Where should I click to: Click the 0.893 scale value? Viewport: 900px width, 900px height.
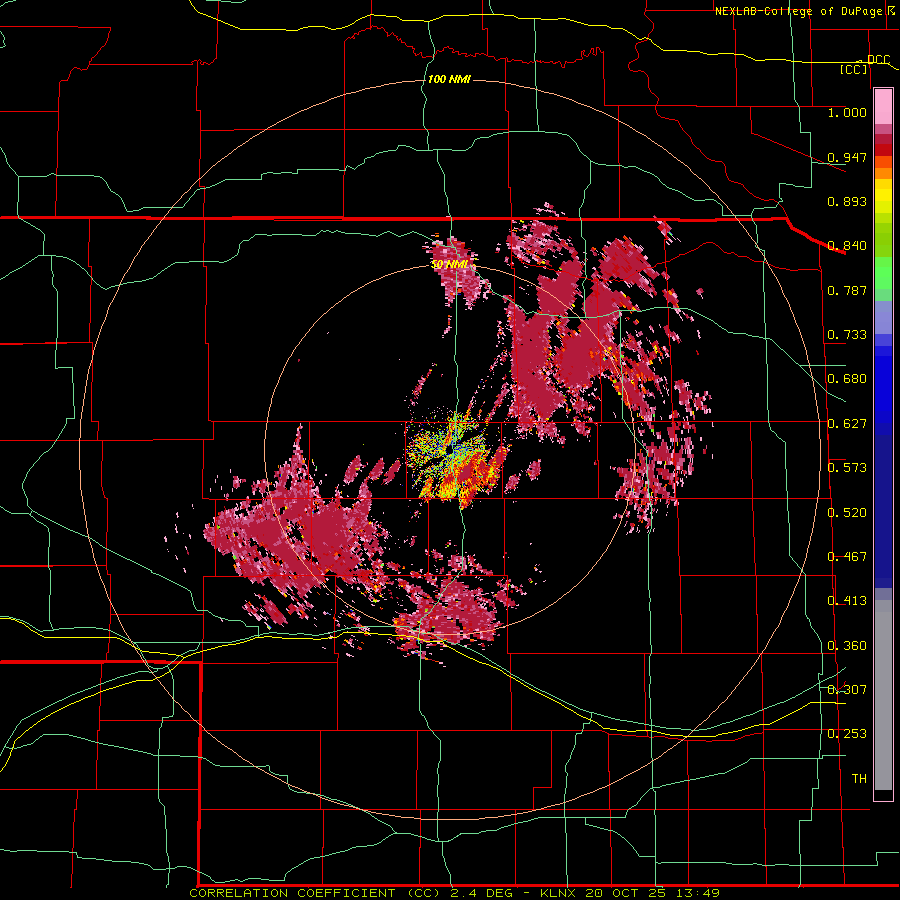(847, 201)
